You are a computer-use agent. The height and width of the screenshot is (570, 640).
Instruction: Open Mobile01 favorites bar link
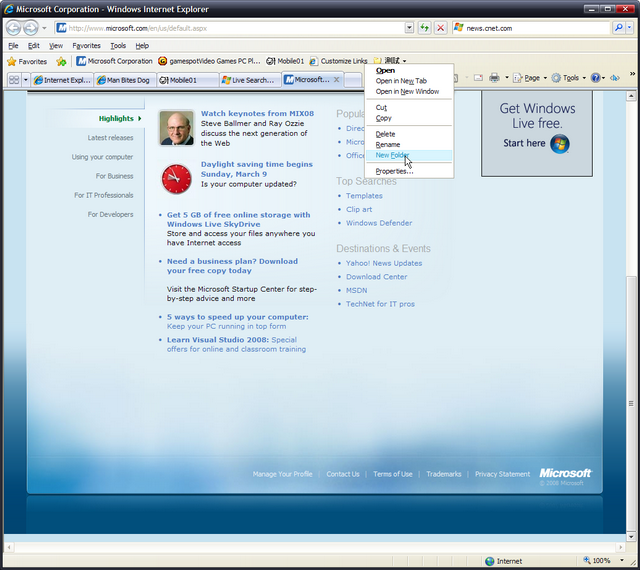tap(285, 61)
